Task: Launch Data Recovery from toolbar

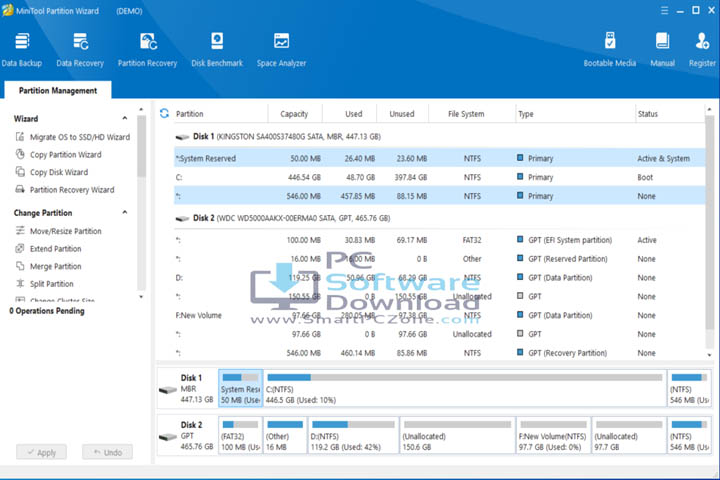Action: (x=80, y=50)
